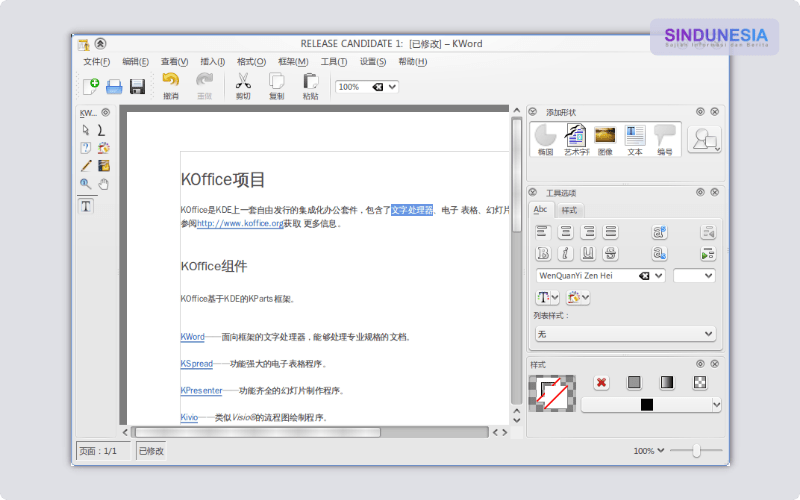Center-align the text
This screenshot has height=500, width=800.
point(565,232)
